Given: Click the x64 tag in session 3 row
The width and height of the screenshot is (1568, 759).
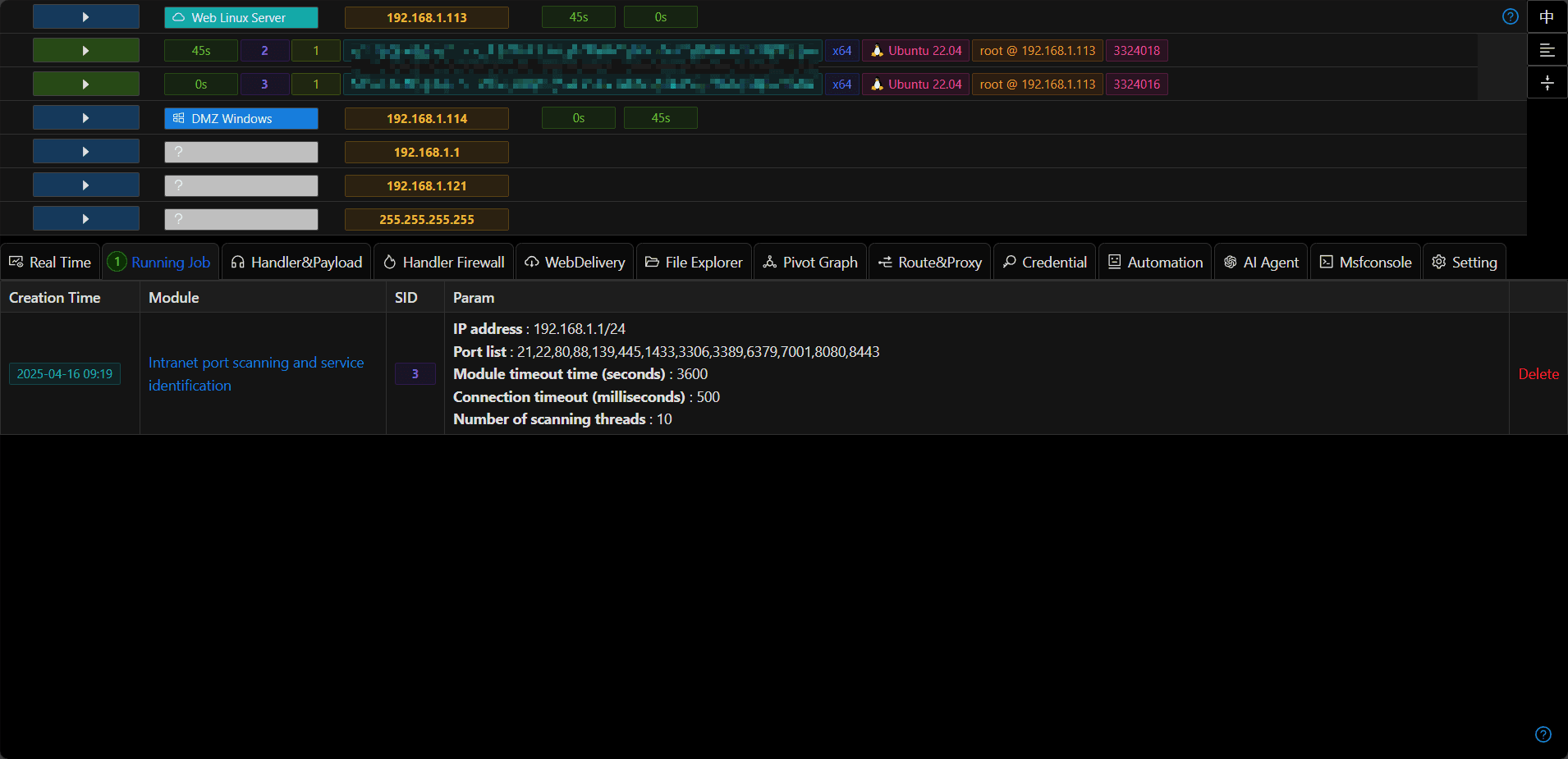Looking at the screenshot, I should [842, 85].
